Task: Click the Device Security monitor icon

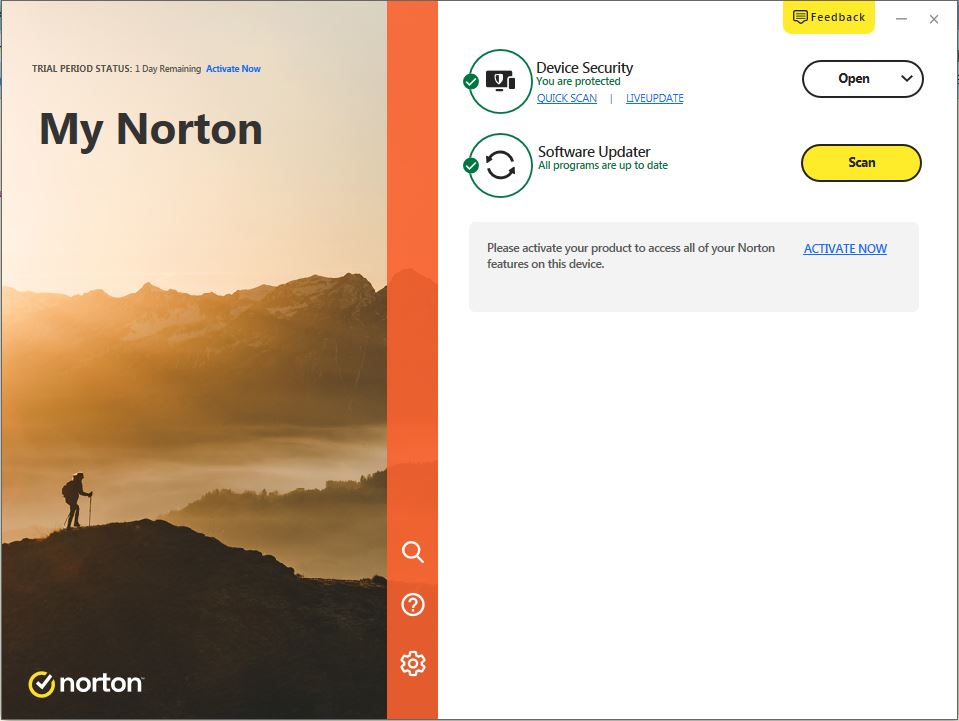Action: coord(500,81)
